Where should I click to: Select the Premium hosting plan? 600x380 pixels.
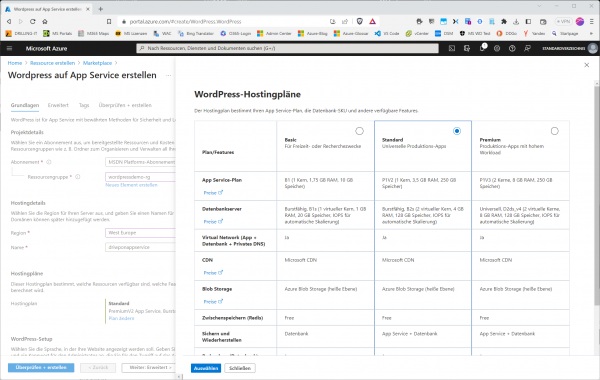(x=554, y=131)
